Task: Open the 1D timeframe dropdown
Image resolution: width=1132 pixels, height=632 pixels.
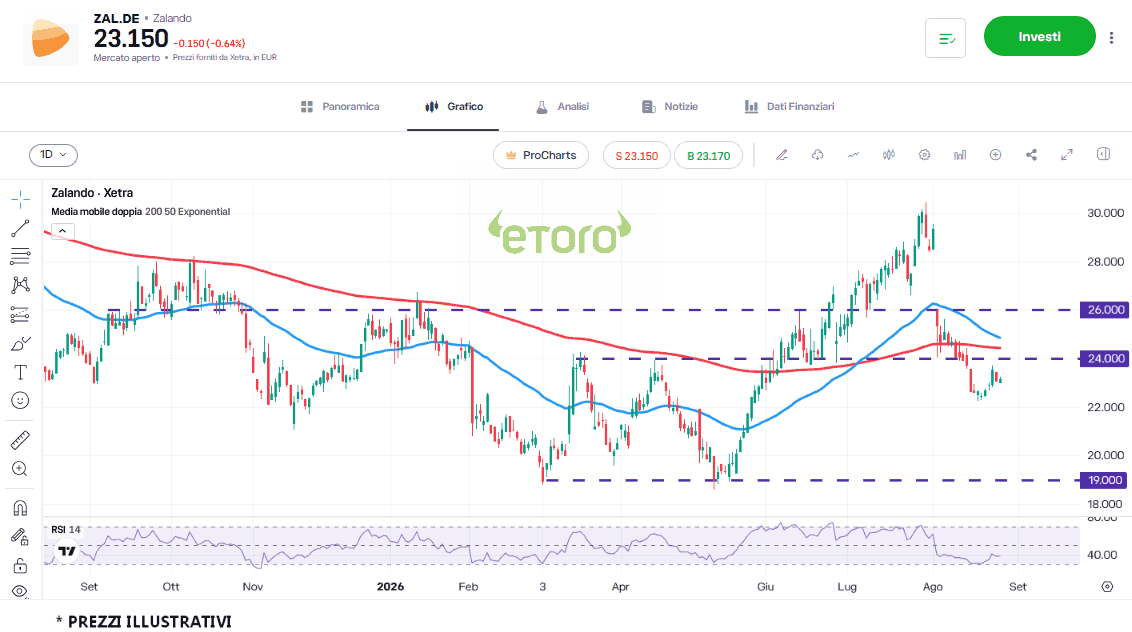Action: 53,155
